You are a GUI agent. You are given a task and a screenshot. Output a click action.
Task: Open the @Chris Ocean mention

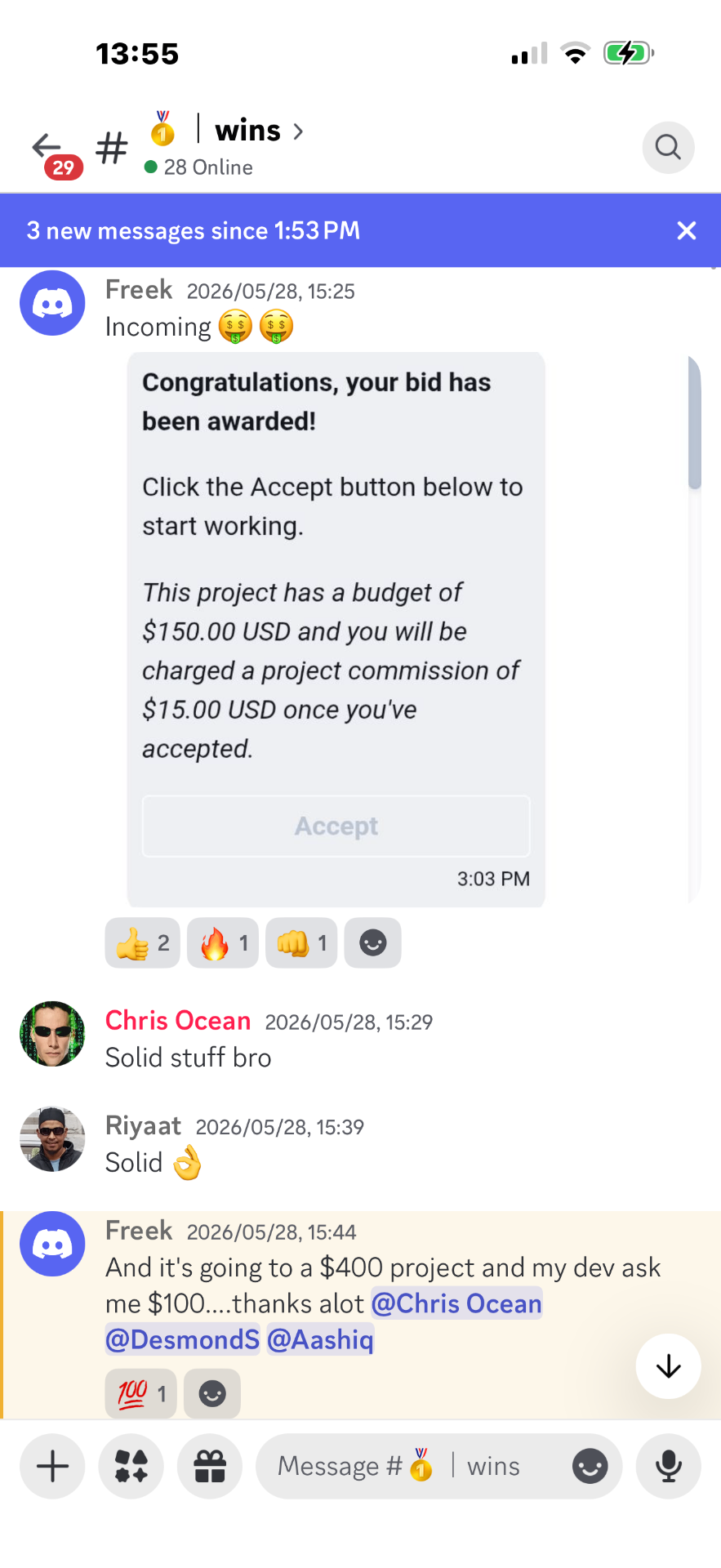click(x=456, y=1303)
